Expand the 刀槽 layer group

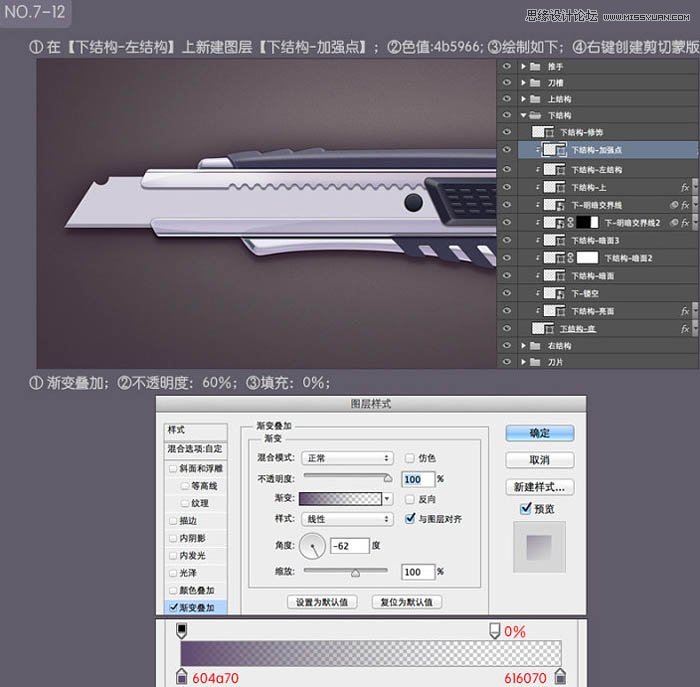point(523,83)
